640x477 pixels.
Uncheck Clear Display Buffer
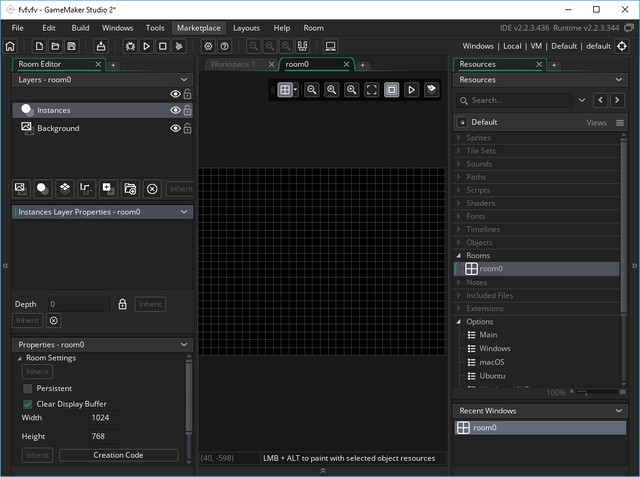click(28, 404)
